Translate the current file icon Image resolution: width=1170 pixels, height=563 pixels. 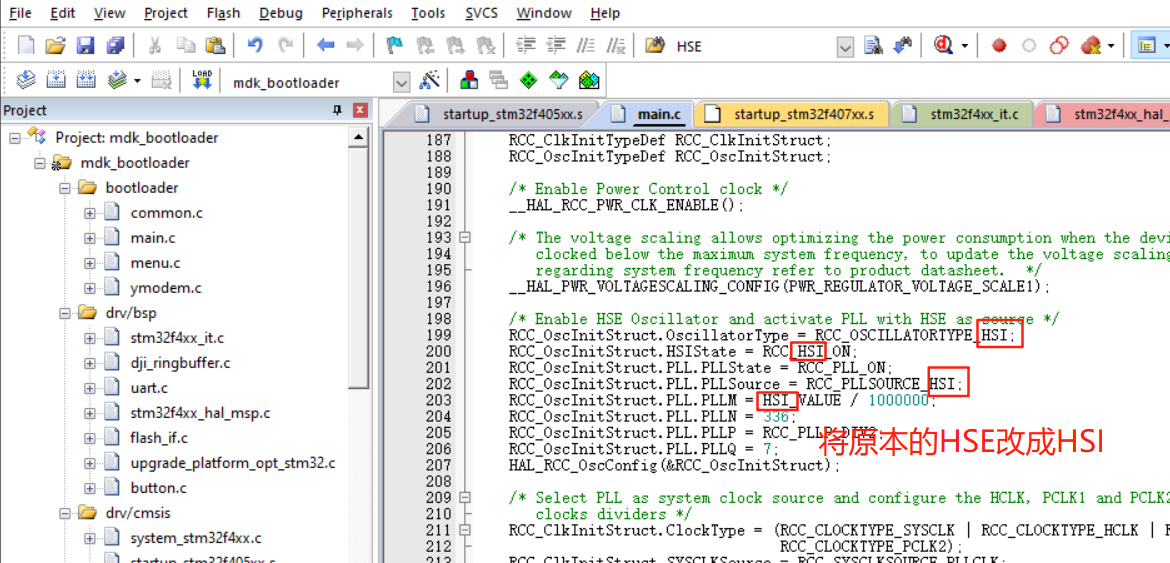pos(27,81)
